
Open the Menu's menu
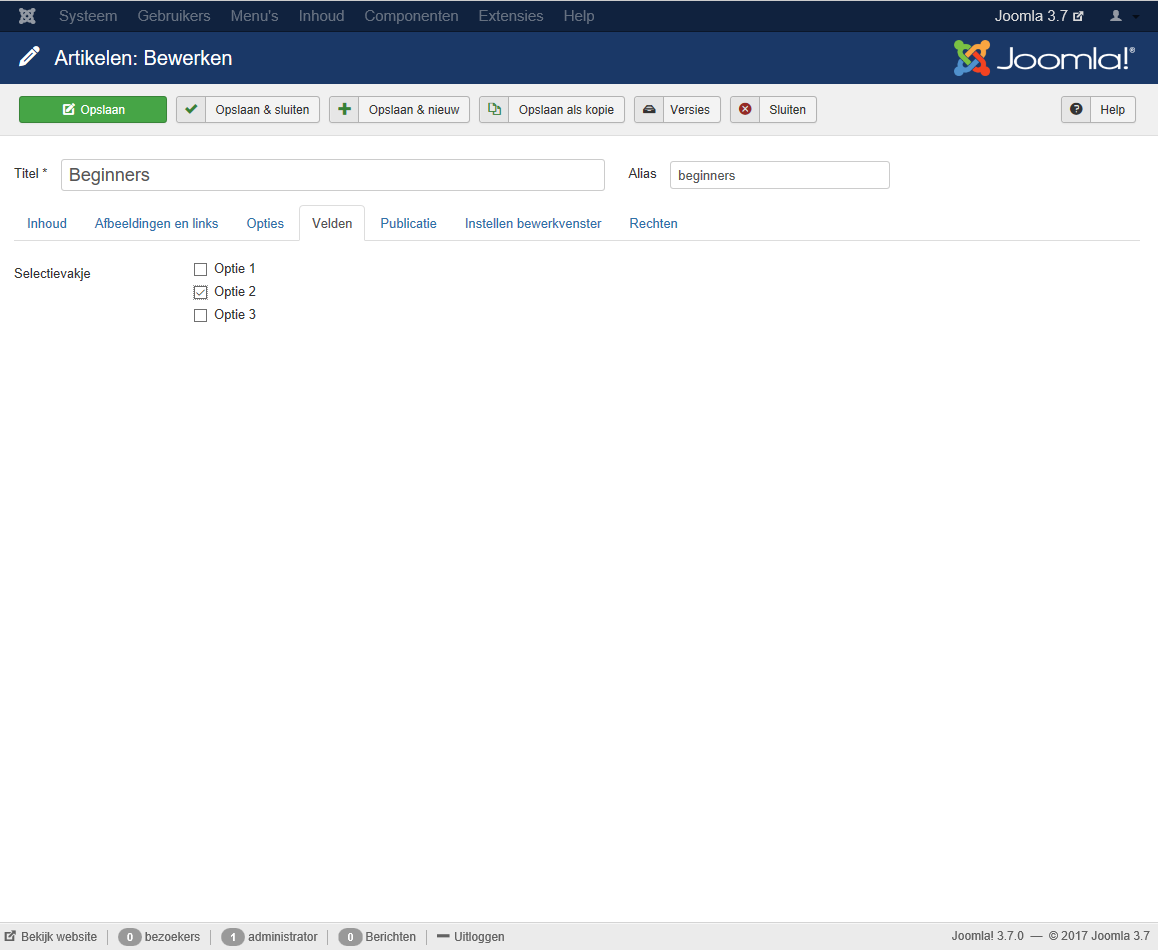pos(254,16)
